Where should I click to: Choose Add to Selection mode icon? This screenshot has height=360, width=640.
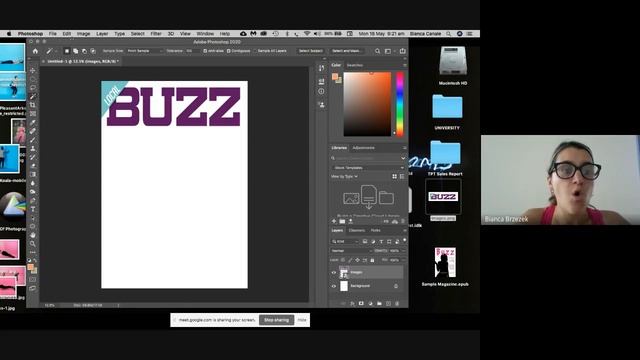click(76, 51)
